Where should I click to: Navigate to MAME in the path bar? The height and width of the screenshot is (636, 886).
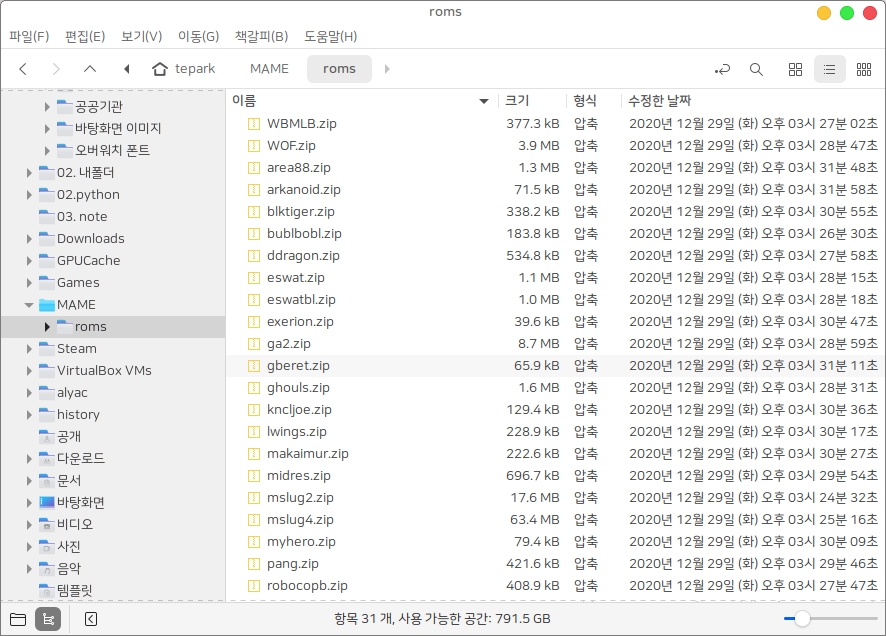point(269,69)
